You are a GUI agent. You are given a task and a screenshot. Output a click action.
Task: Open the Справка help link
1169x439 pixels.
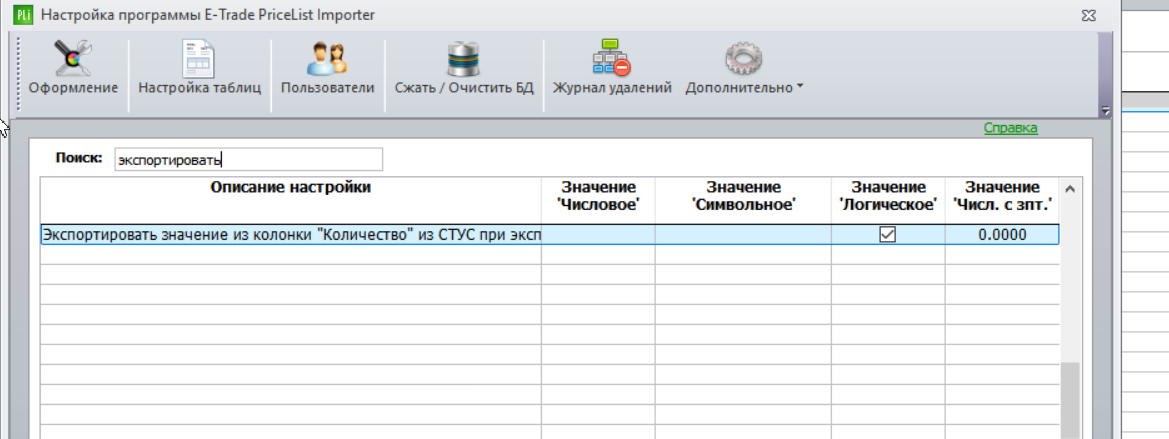point(1010,128)
